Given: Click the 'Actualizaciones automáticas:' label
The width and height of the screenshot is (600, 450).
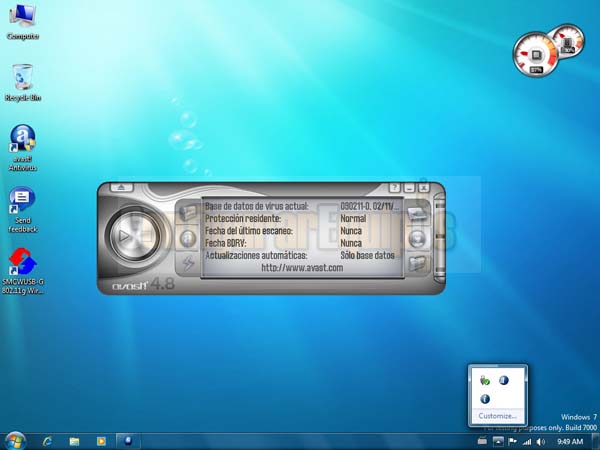Looking at the screenshot, I should tap(256, 255).
